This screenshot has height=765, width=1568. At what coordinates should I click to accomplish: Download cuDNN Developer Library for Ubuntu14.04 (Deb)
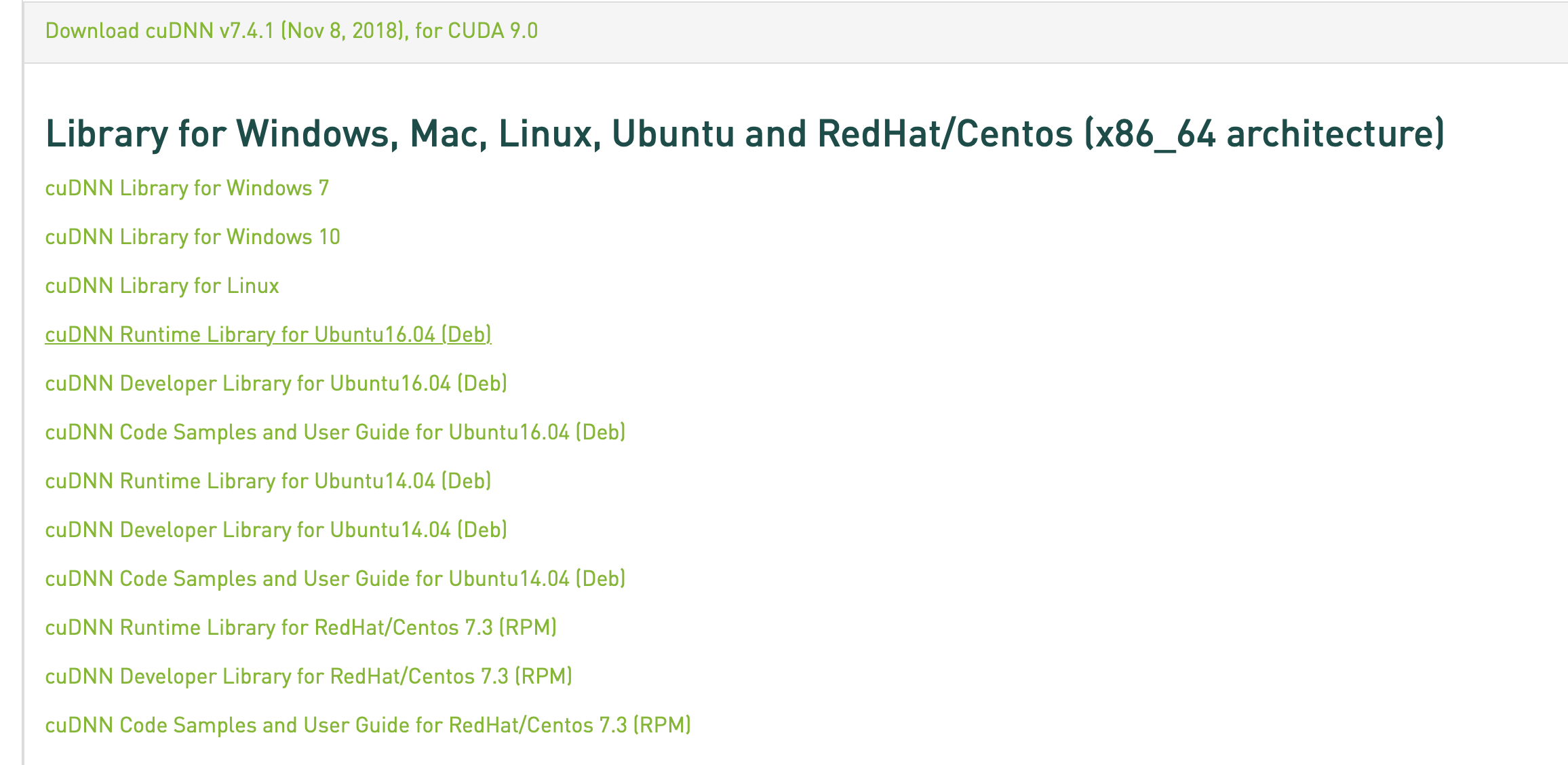(x=276, y=530)
